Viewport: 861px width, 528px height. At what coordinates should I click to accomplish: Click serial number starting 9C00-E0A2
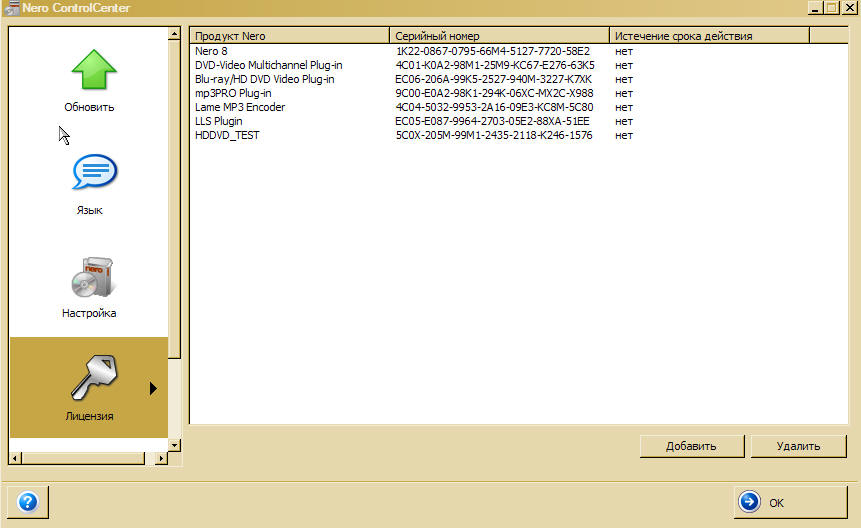[x=494, y=93]
